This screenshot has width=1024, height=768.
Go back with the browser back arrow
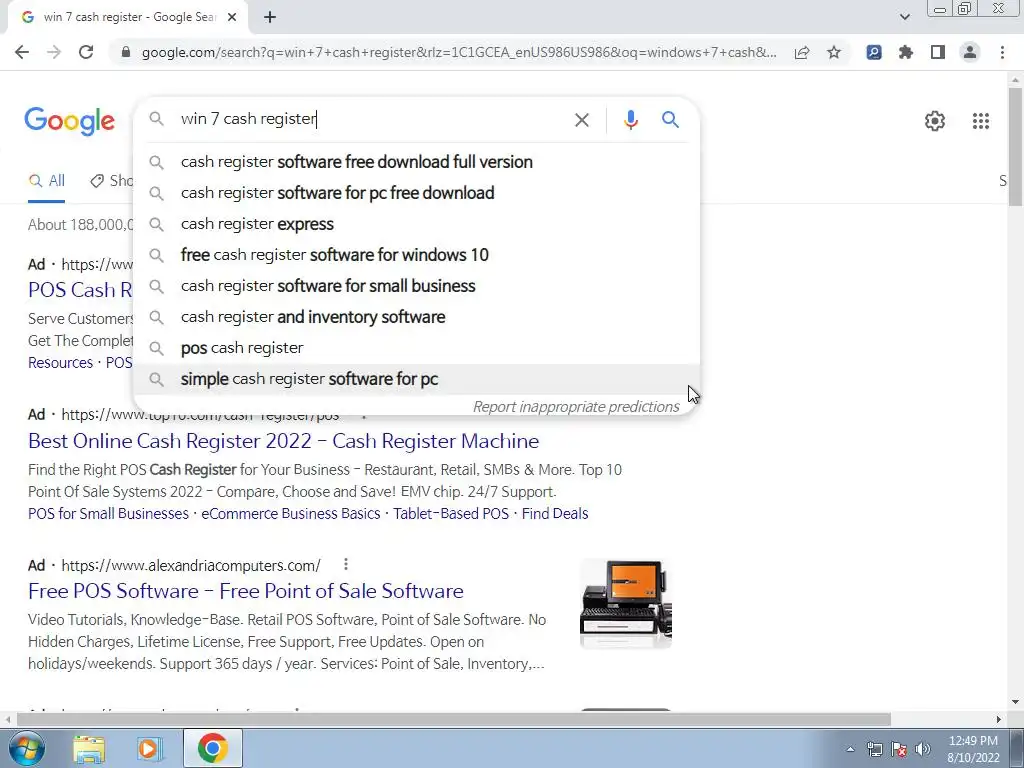(x=22, y=52)
